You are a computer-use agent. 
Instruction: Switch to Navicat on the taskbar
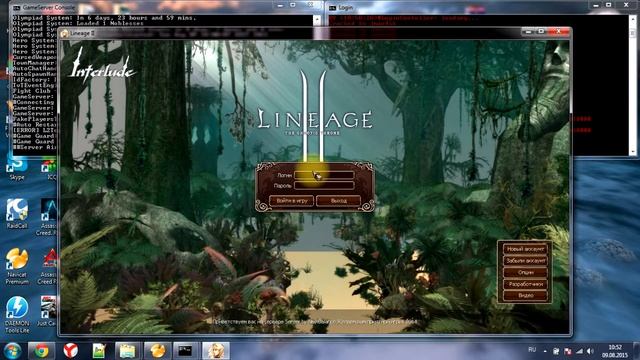pyautogui.click(x=157, y=351)
